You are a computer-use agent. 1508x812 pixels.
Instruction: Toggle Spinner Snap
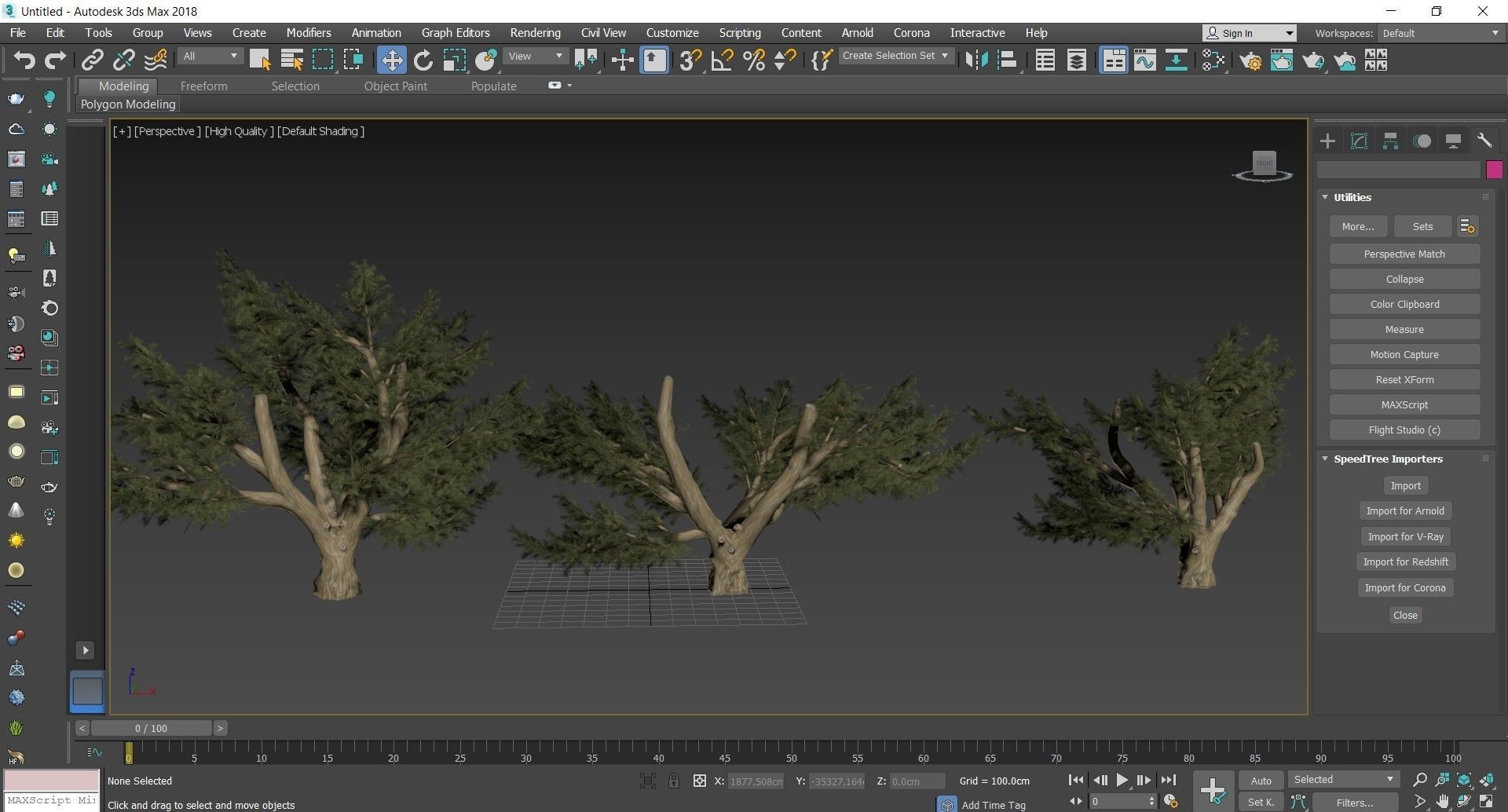785,60
